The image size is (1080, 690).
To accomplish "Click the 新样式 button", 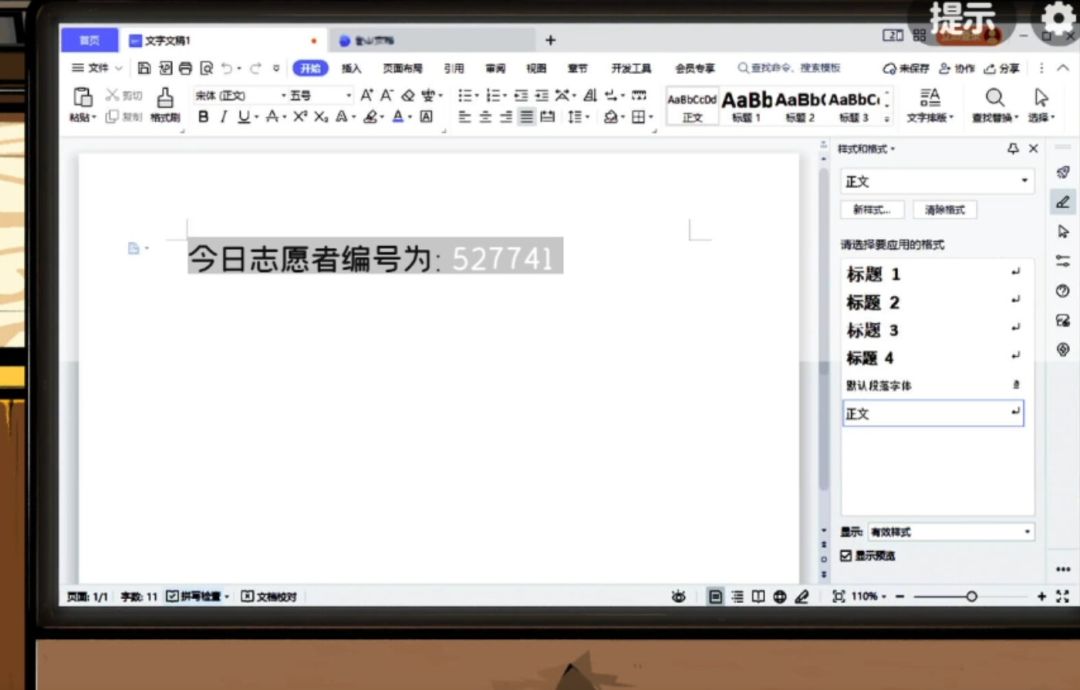I will pos(872,210).
